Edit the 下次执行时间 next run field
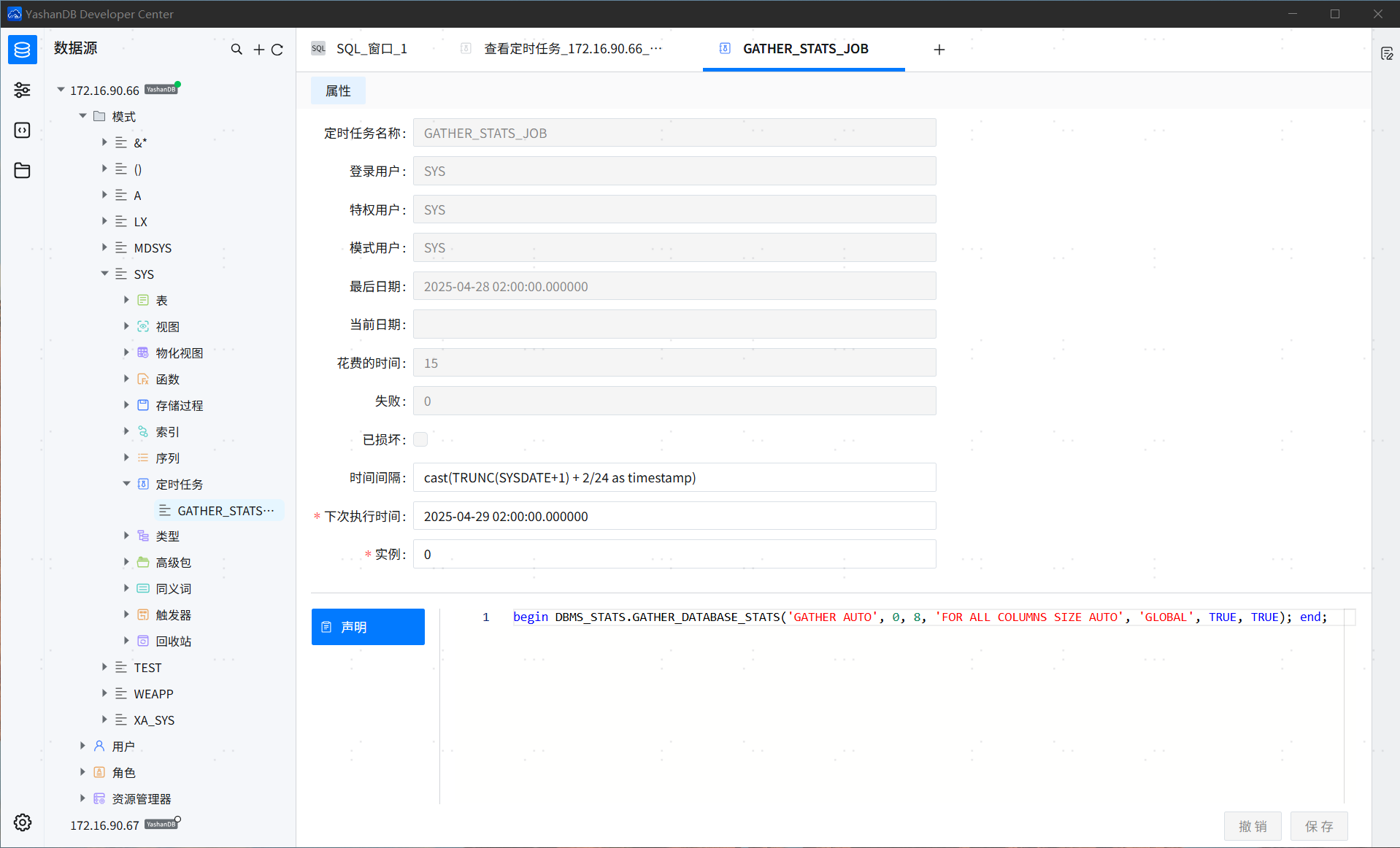1400x848 pixels. pos(674,516)
